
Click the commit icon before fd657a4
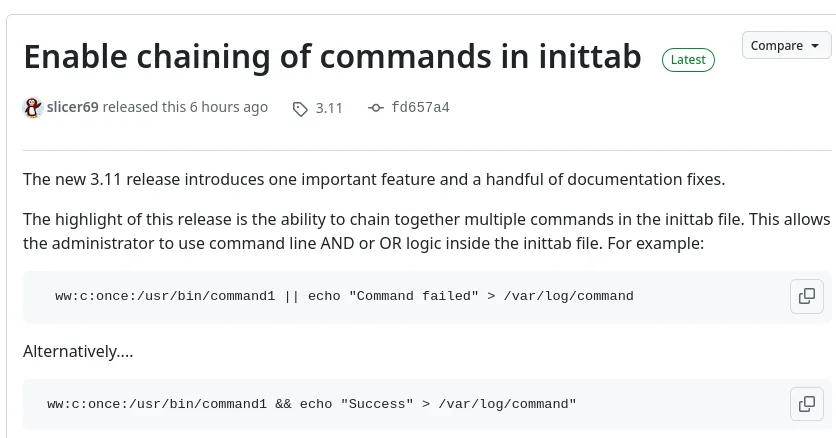(x=375, y=108)
